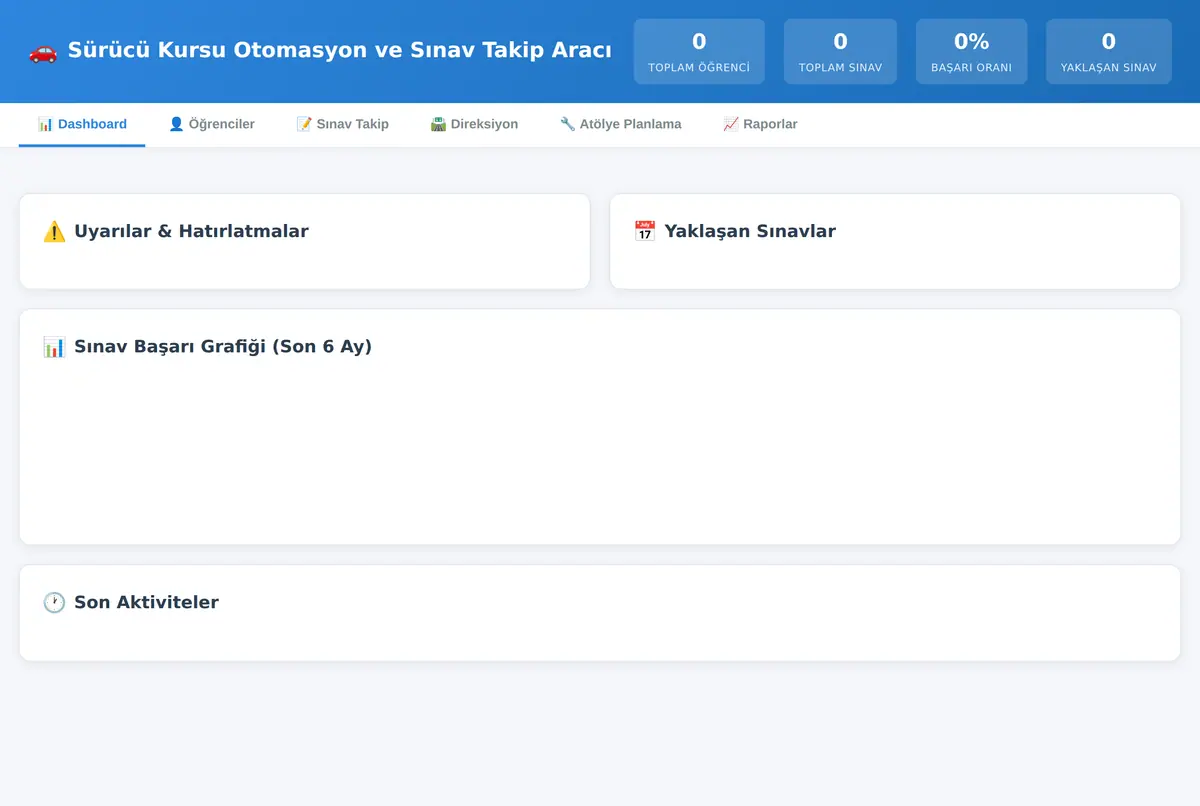Click the Başarı Oranı stat card
This screenshot has width=1200, height=806.
971,52
